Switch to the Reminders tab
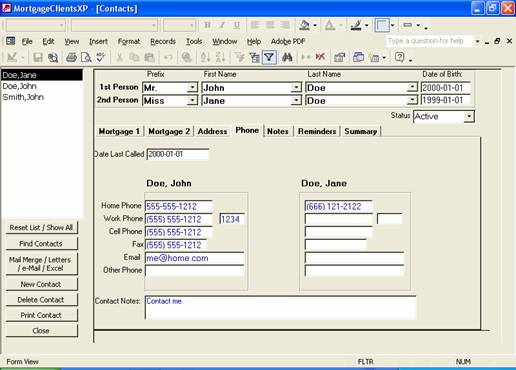The height and width of the screenshot is (370, 516). click(x=317, y=131)
